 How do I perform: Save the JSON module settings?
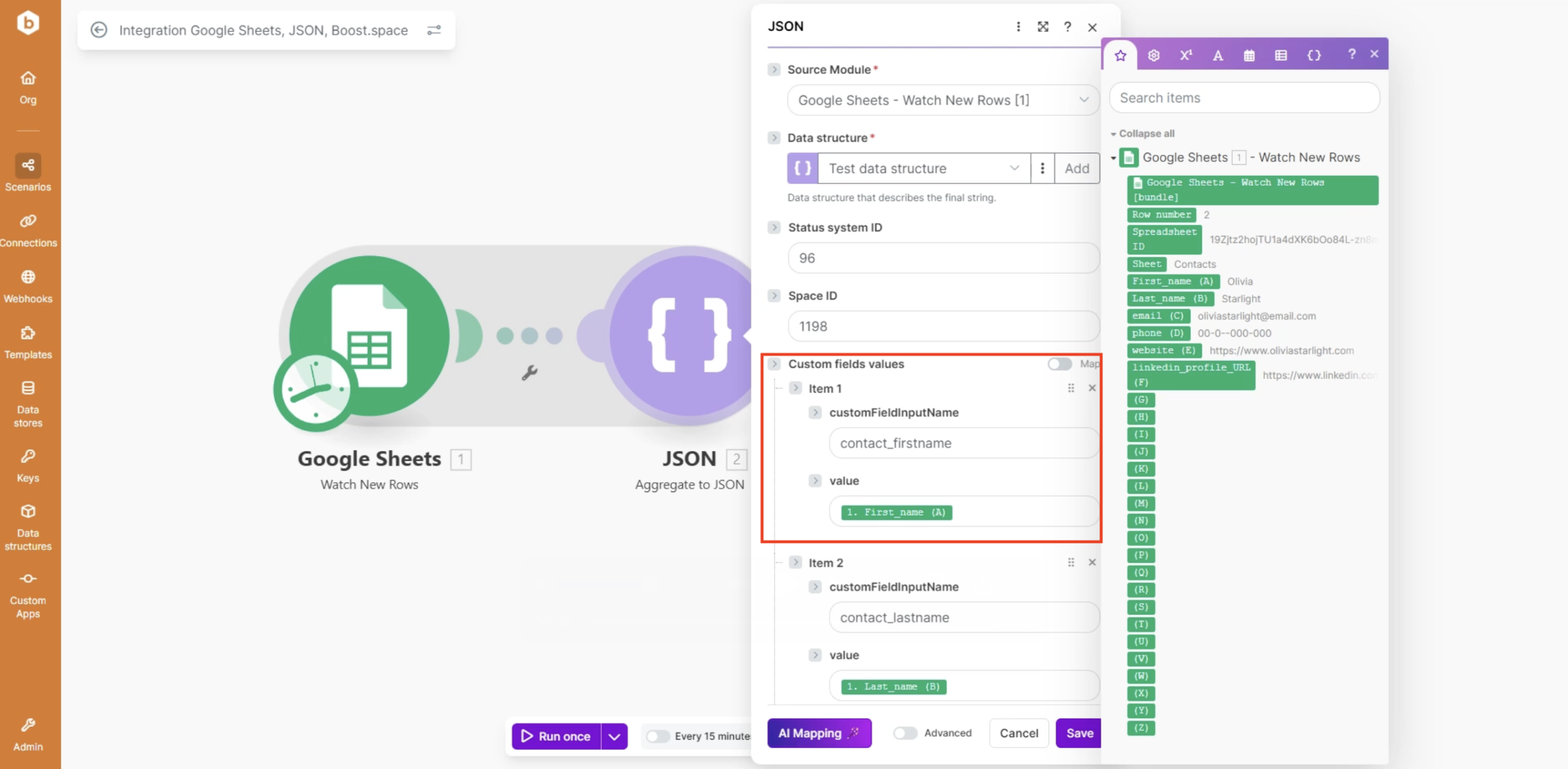(1079, 733)
